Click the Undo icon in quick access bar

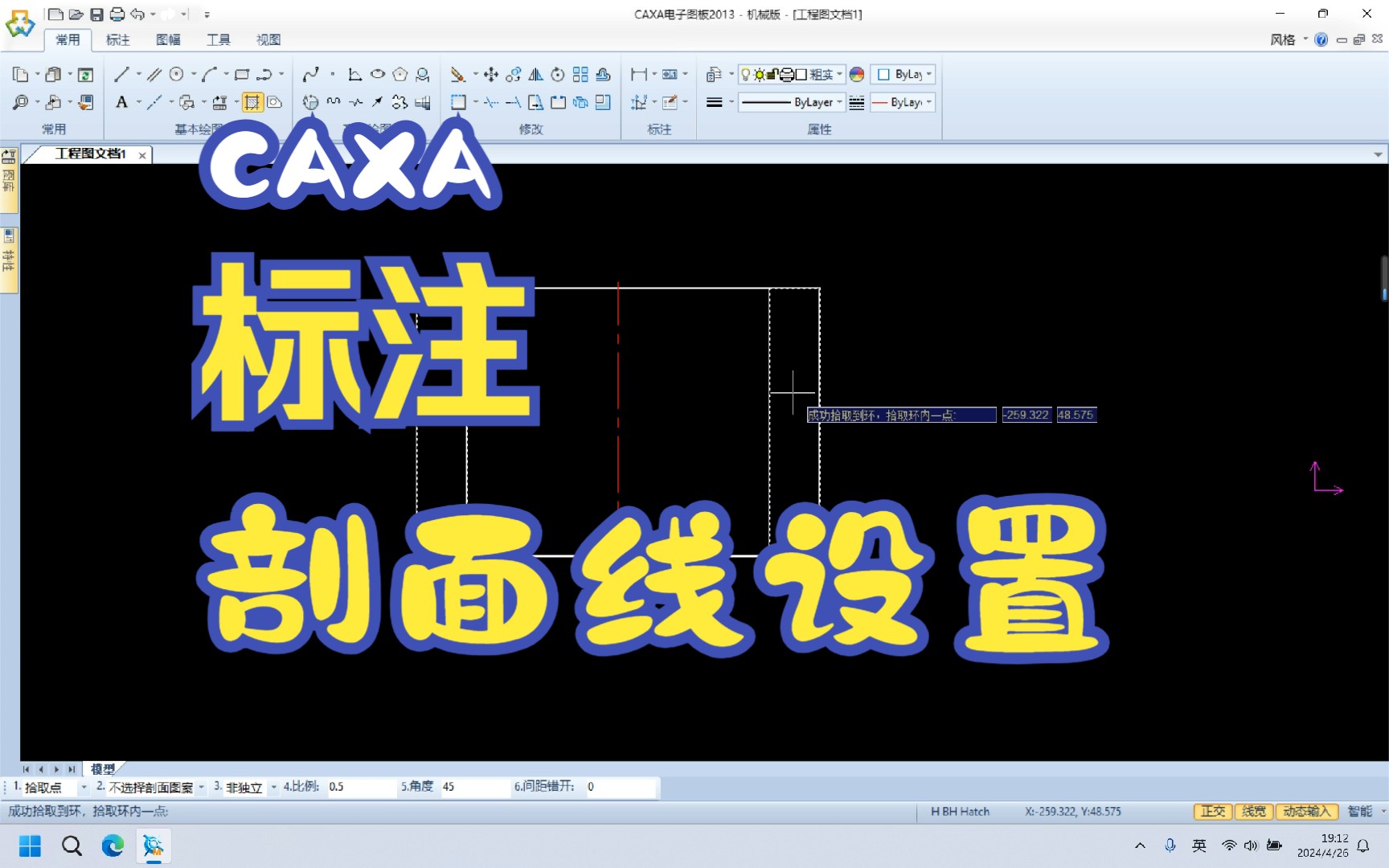(137, 14)
